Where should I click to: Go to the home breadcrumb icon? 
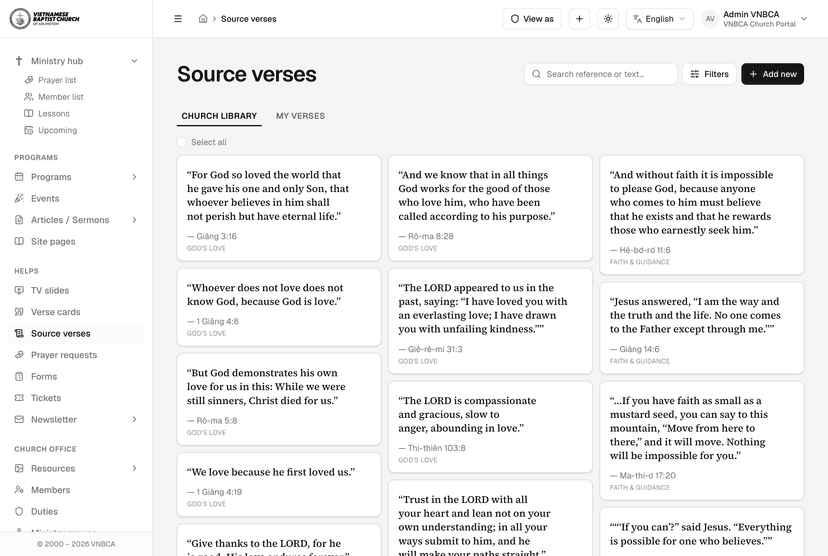coord(203,19)
